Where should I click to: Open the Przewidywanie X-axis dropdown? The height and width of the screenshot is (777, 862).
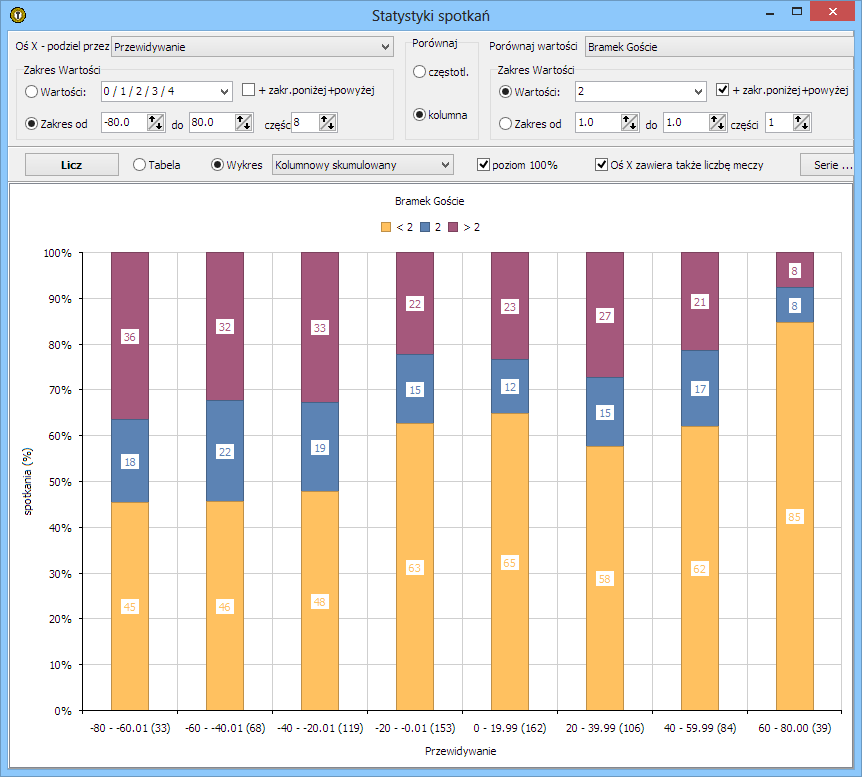[252, 47]
